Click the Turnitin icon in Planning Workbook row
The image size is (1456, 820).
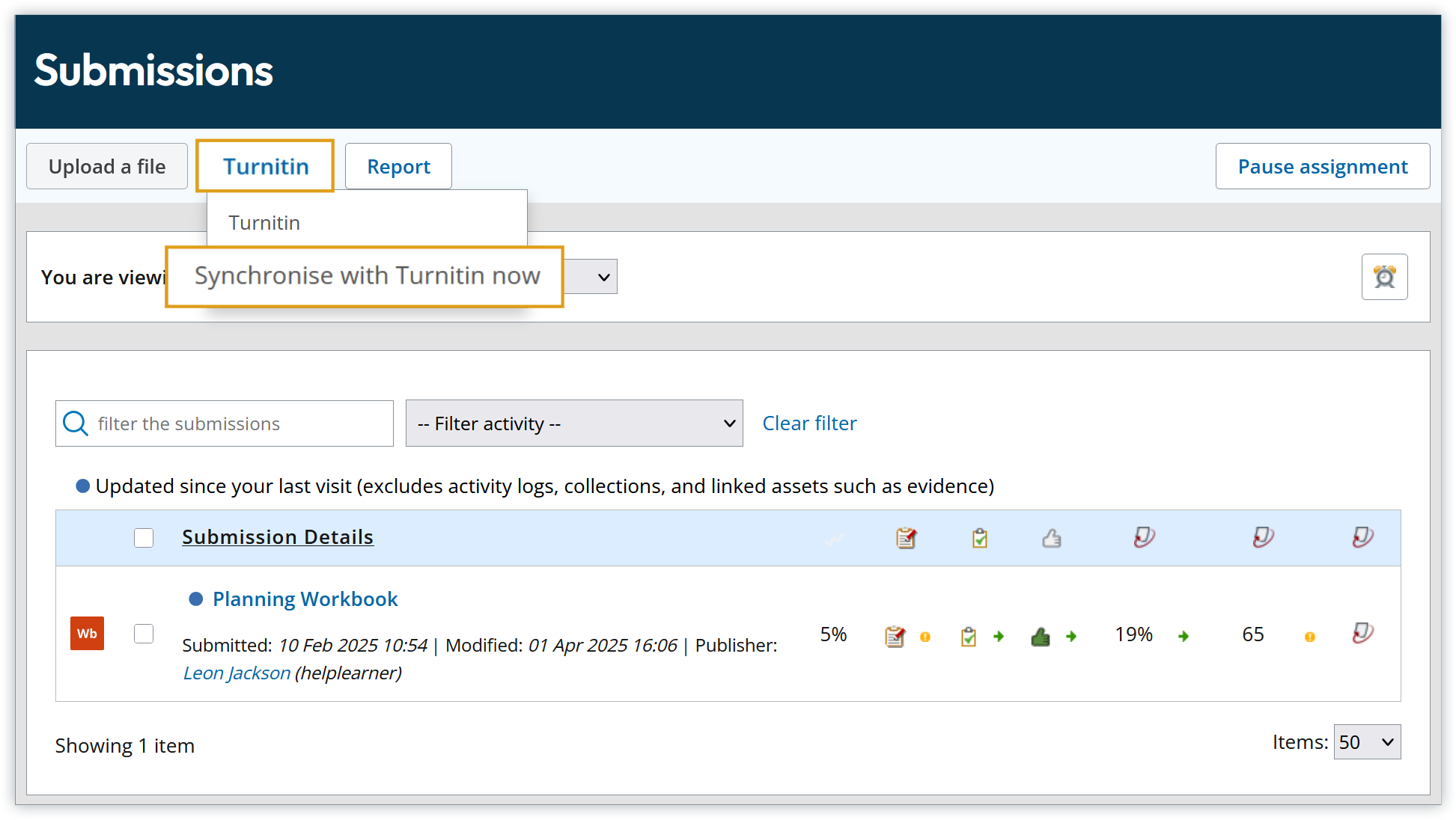[1362, 633]
